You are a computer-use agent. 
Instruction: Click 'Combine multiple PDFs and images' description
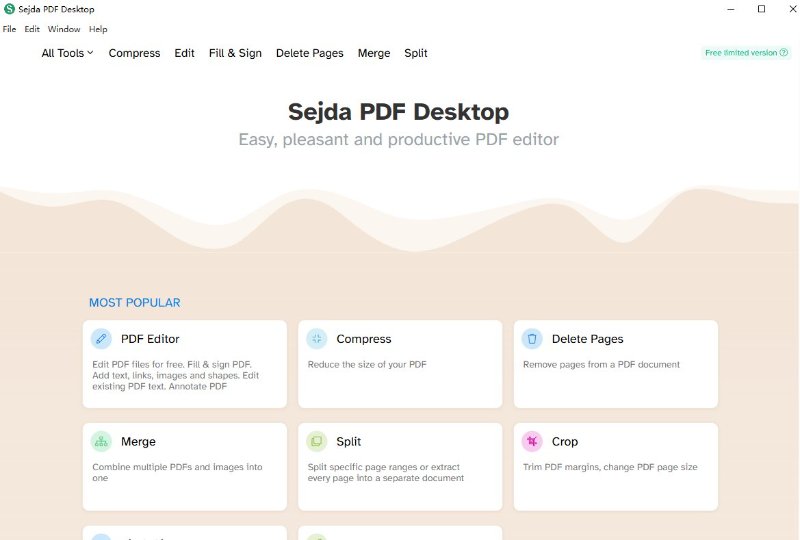coord(177,472)
